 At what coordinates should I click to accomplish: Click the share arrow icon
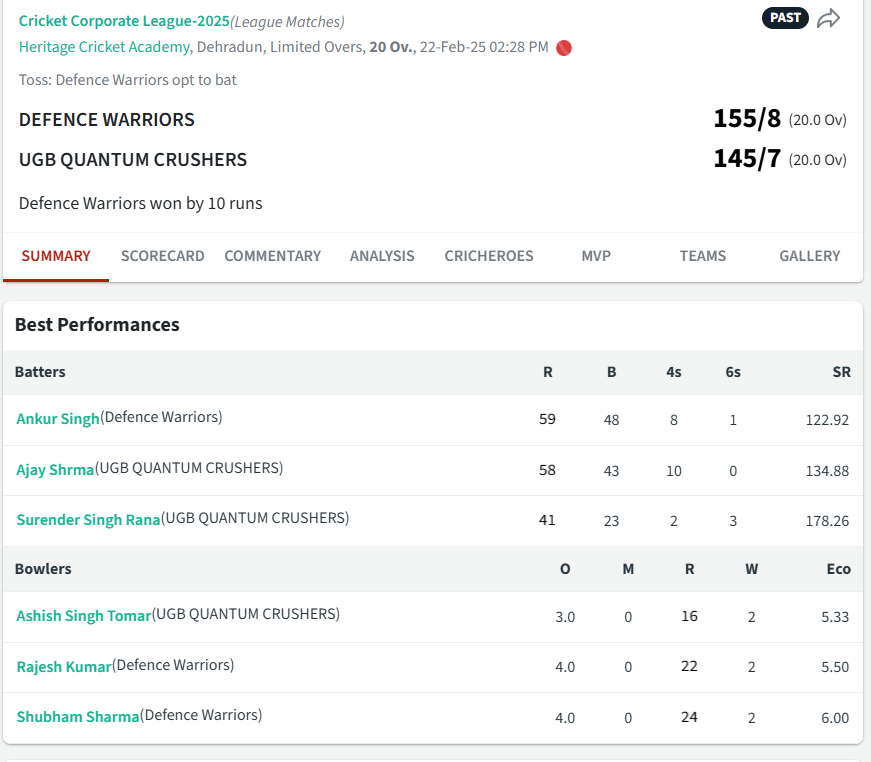tap(828, 18)
